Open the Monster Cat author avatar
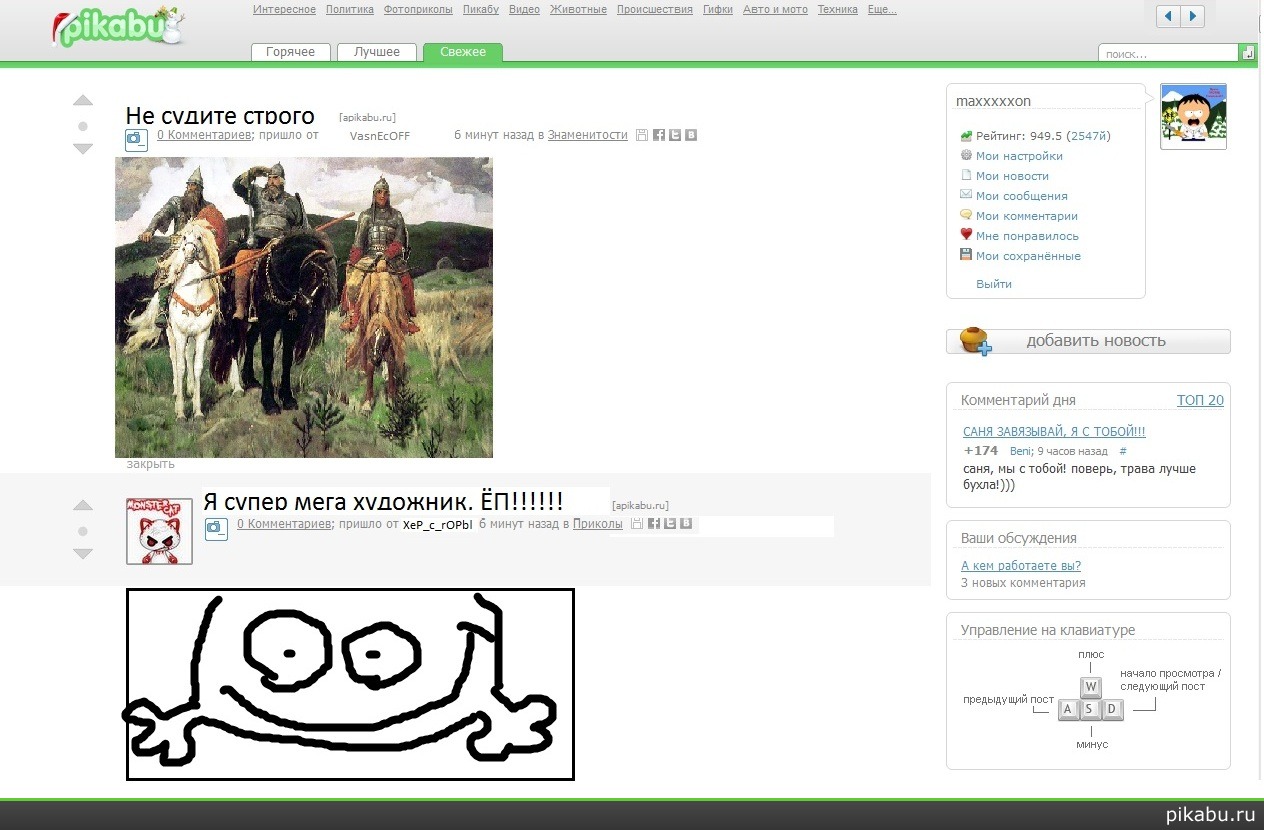The image size is (1264, 830). pyautogui.click(x=159, y=531)
